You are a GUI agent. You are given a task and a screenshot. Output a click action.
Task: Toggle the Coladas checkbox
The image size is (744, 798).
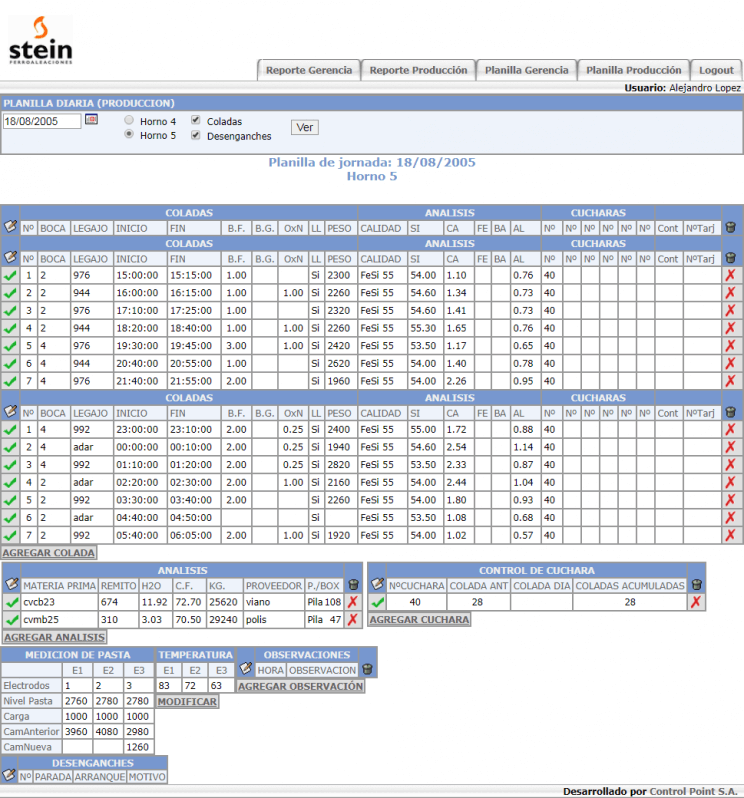coord(195,120)
